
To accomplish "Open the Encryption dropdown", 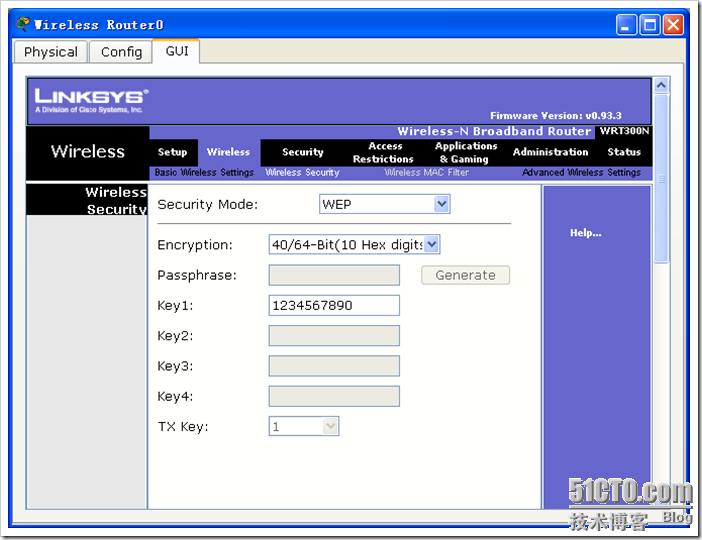I will (x=355, y=244).
